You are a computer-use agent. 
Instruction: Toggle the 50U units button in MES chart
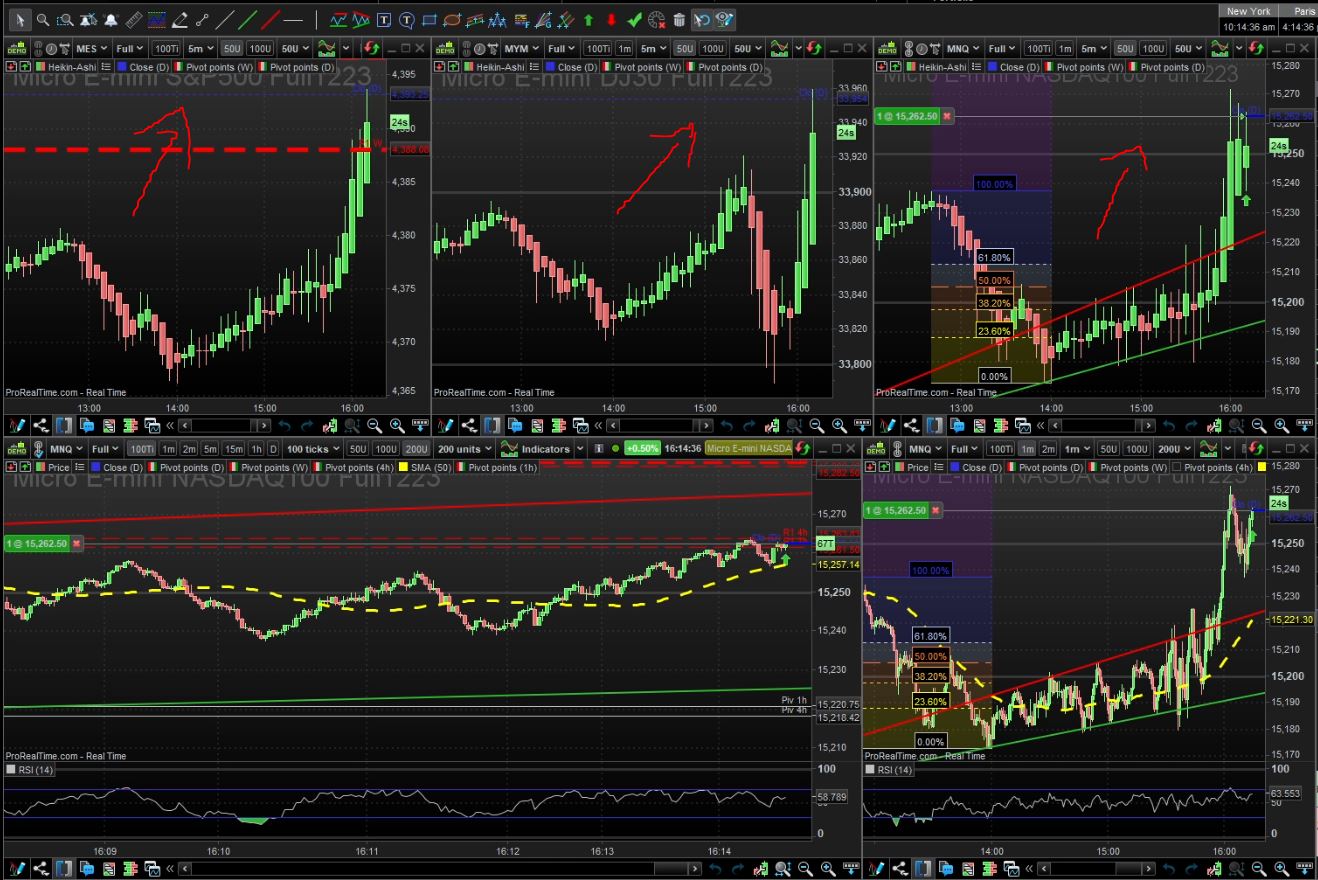click(232, 48)
